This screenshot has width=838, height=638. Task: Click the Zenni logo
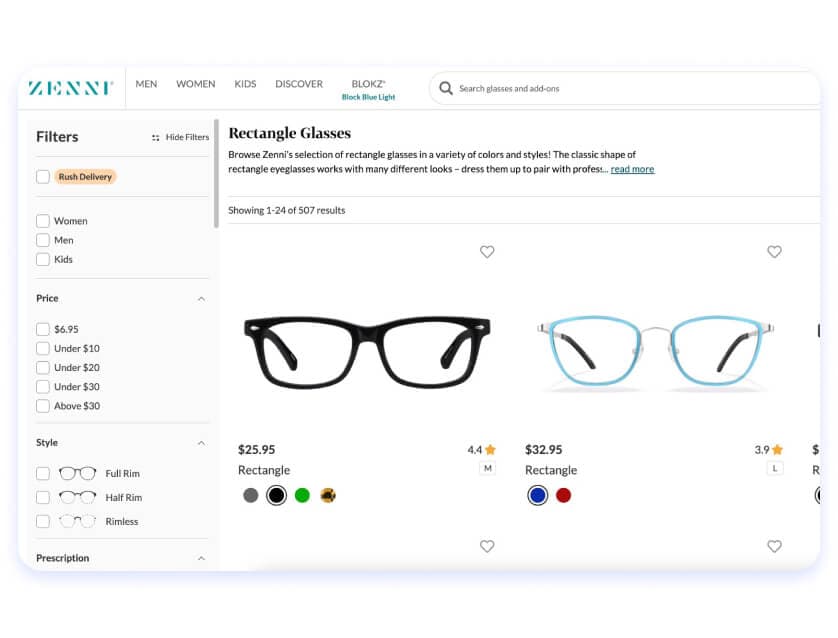coord(70,88)
